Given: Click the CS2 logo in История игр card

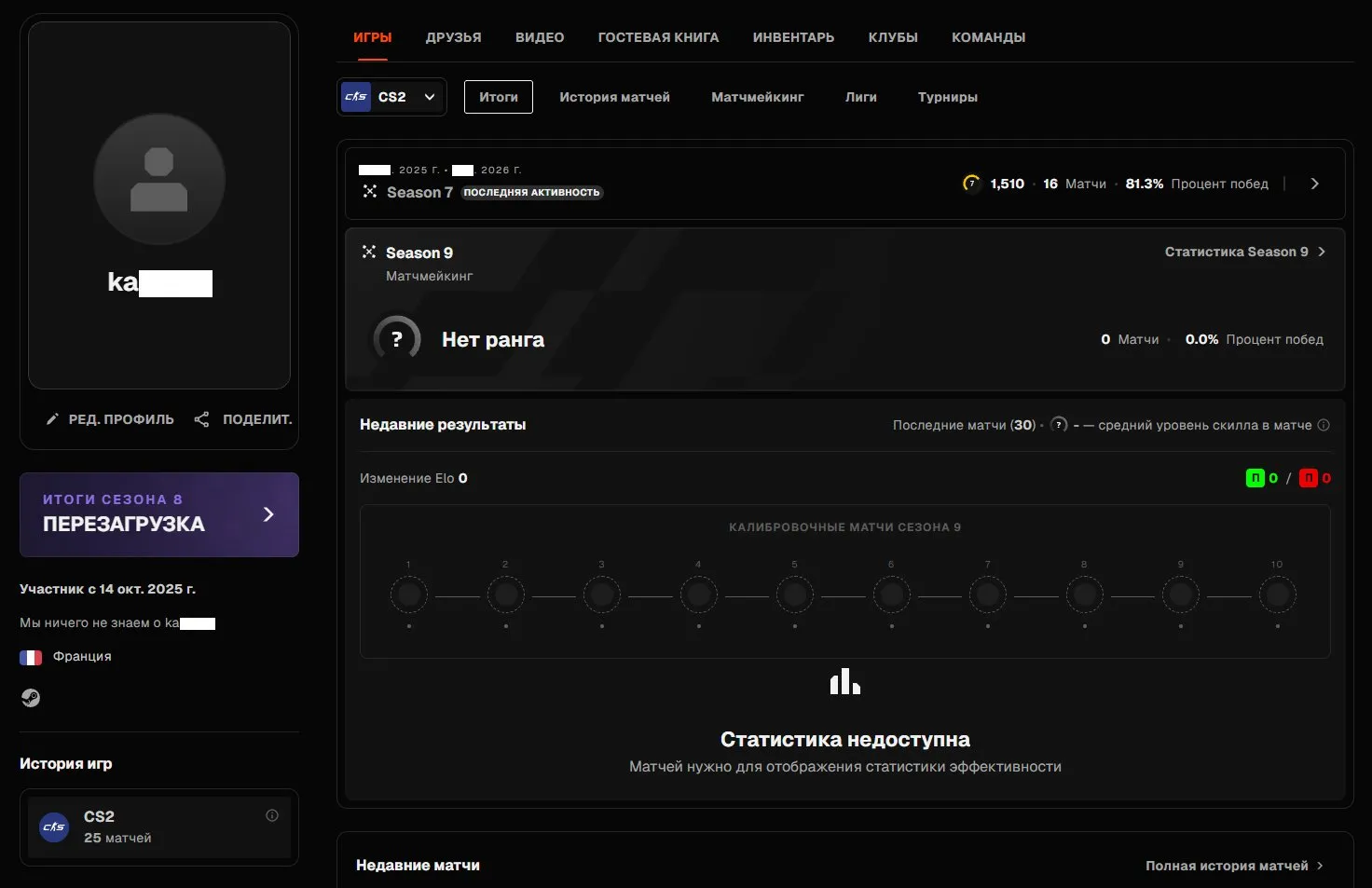Looking at the screenshot, I should [x=54, y=827].
